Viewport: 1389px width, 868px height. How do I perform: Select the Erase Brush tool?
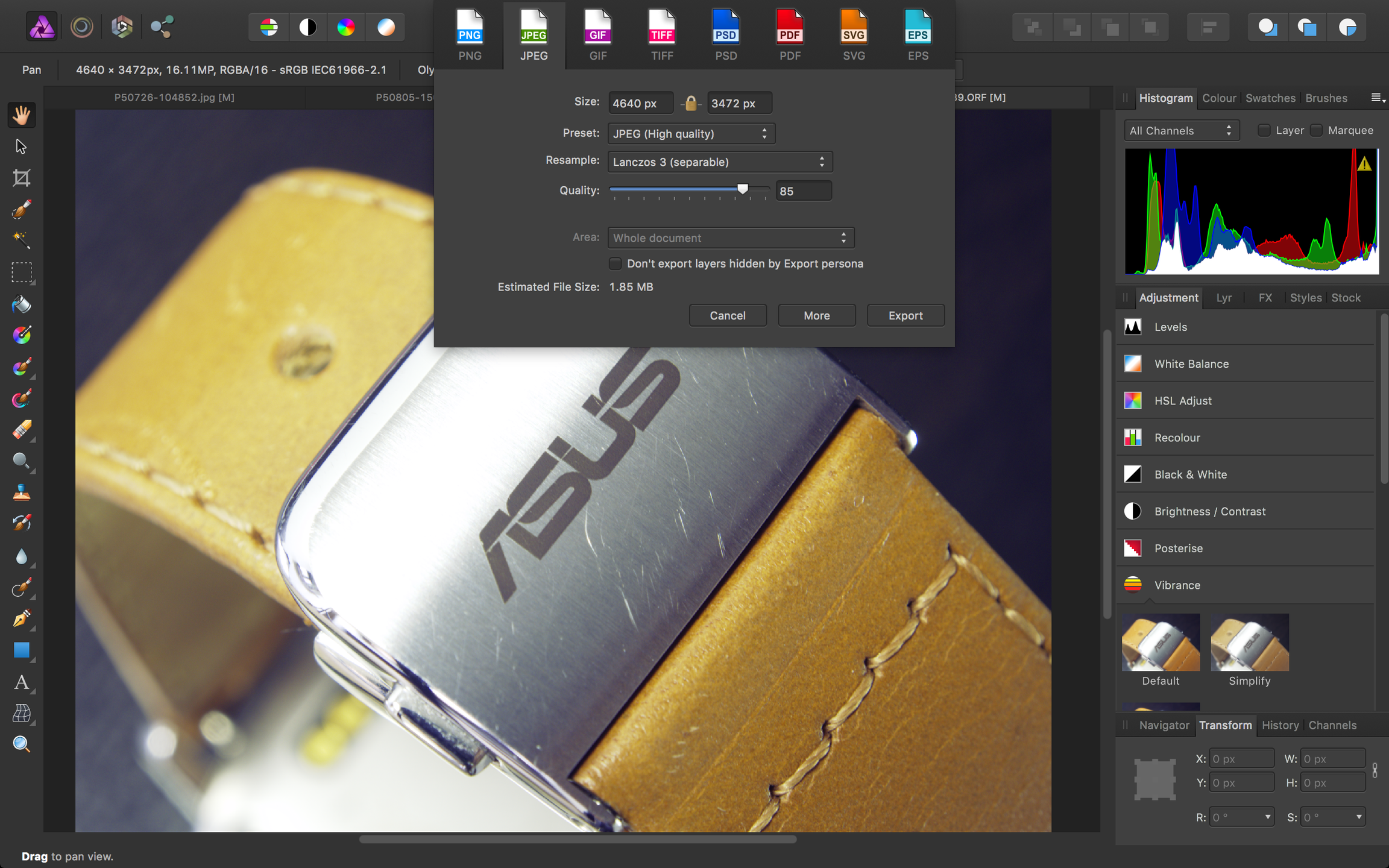point(22,430)
